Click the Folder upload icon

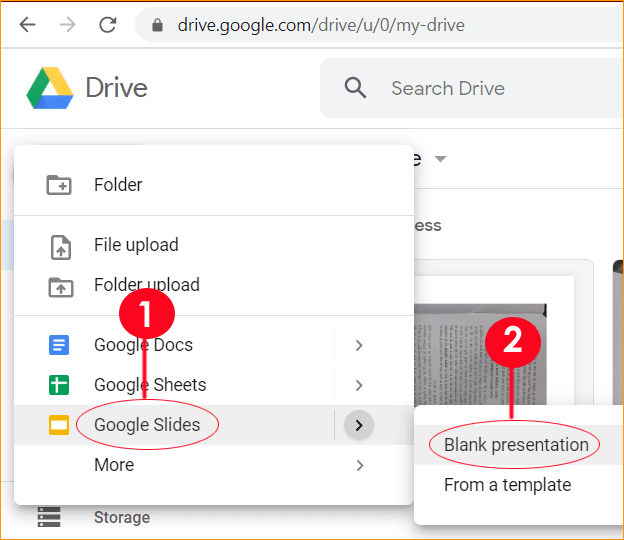(x=61, y=287)
